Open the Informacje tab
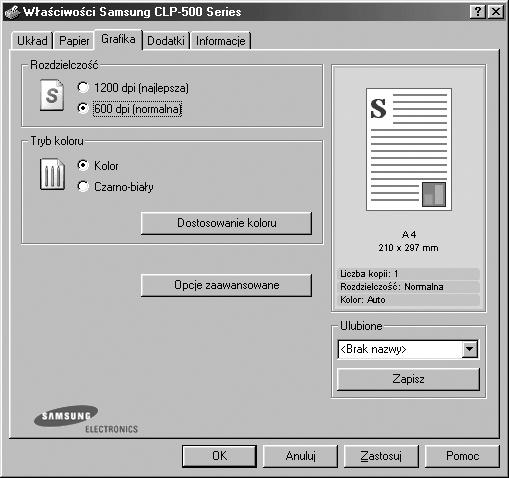509x478 pixels. 220,41
